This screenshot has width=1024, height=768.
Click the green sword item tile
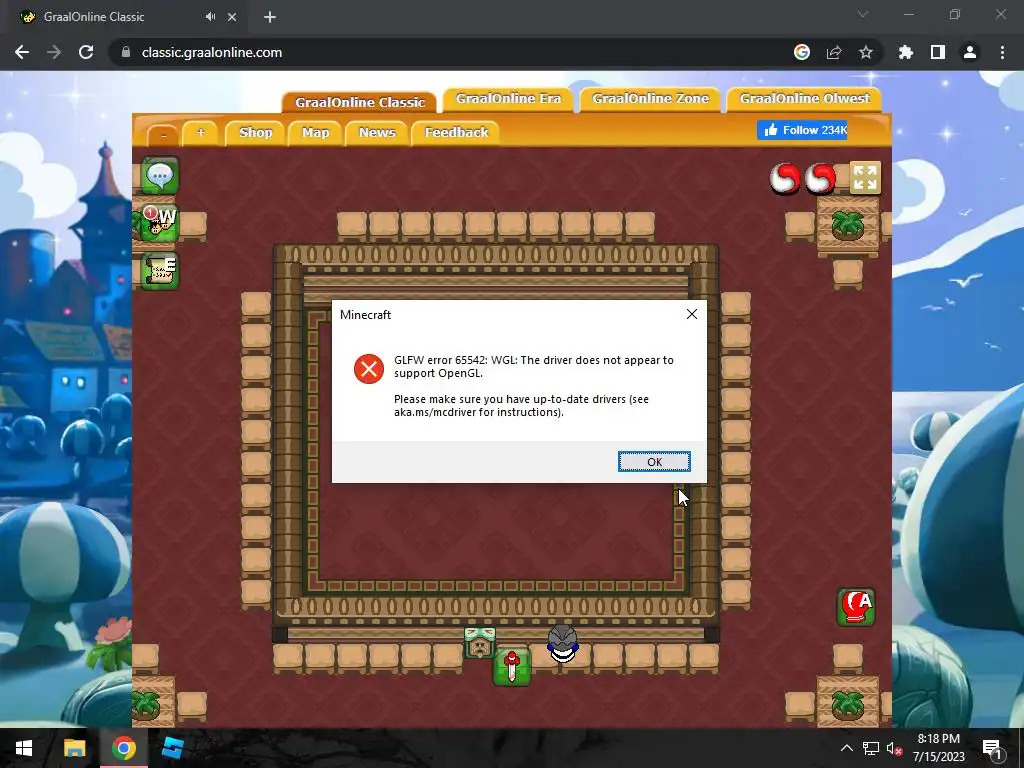click(x=511, y=667)
